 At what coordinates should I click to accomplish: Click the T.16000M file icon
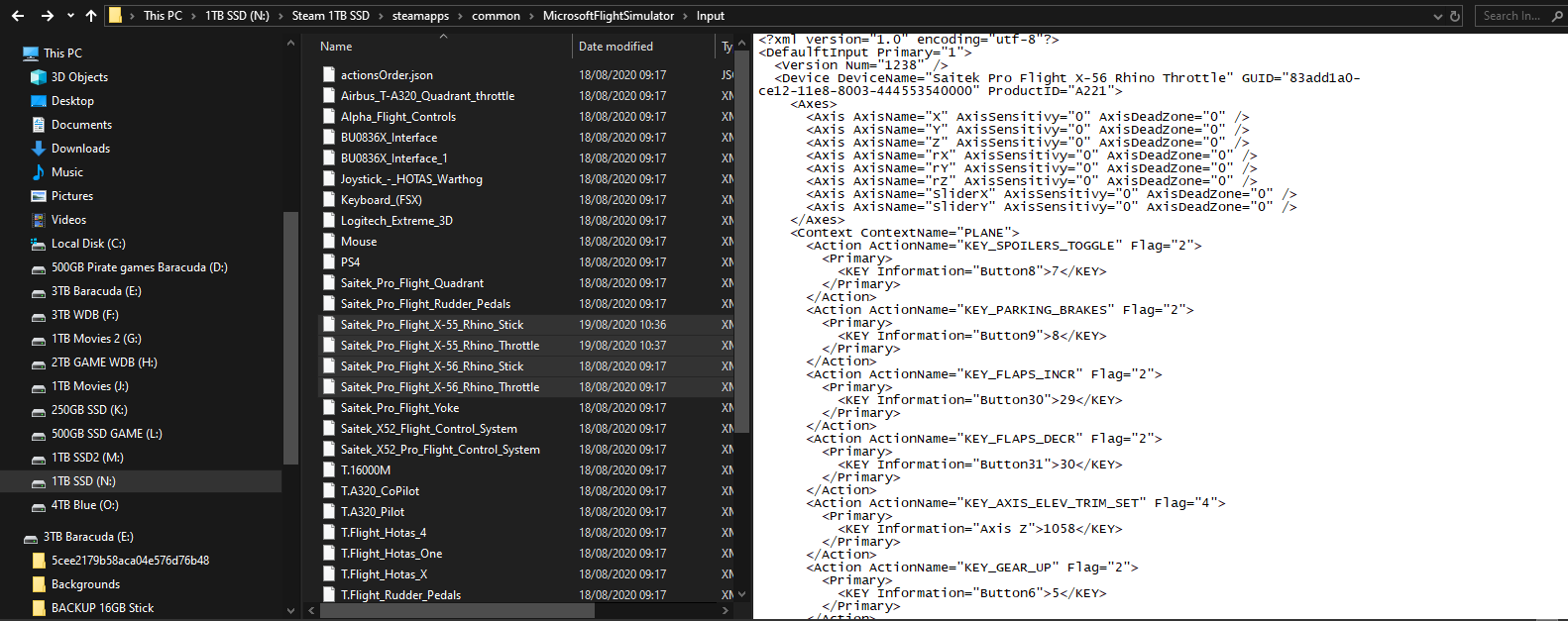pyautogui.click(x=329, y=470)
